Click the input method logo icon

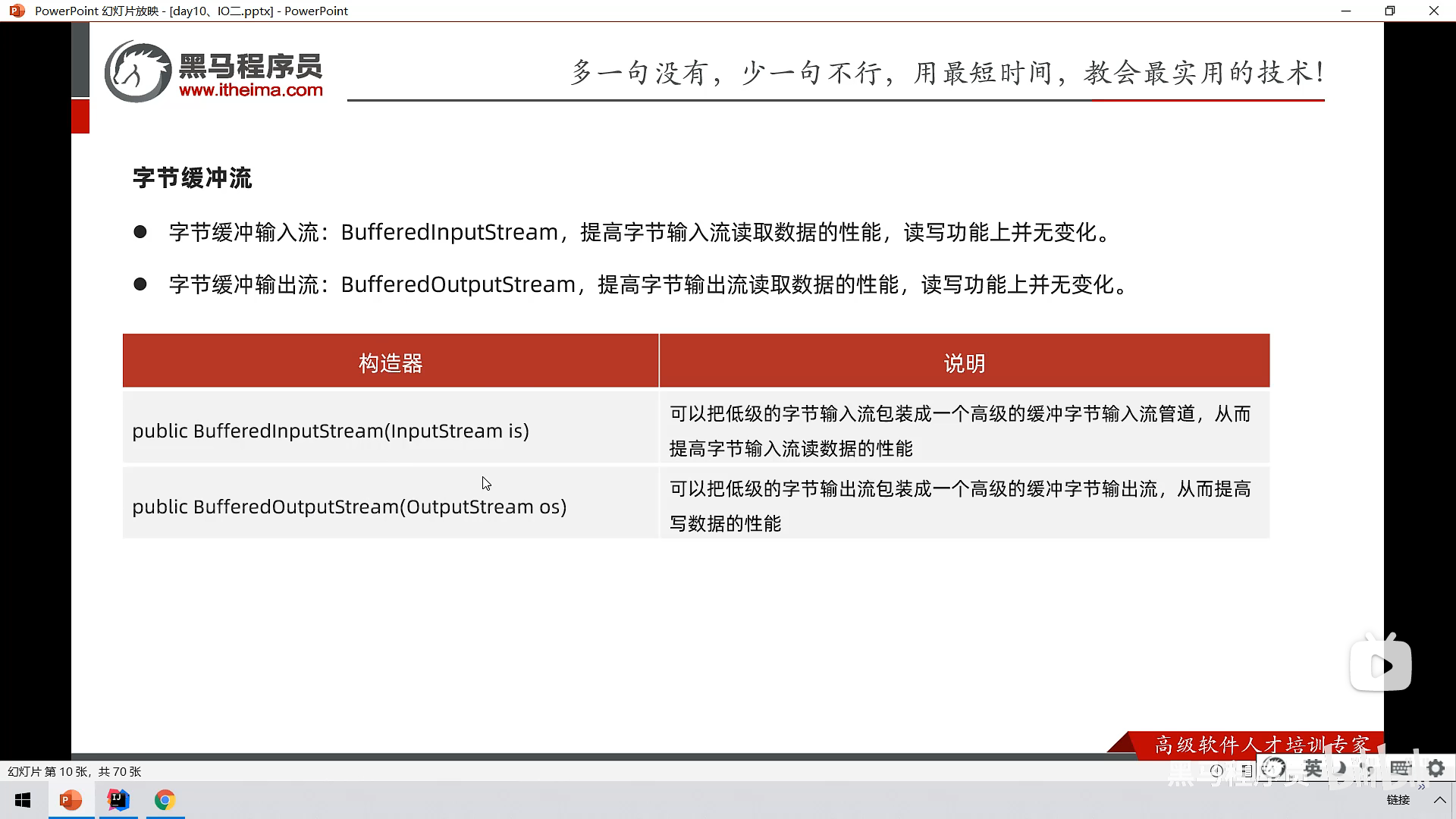1273,768
